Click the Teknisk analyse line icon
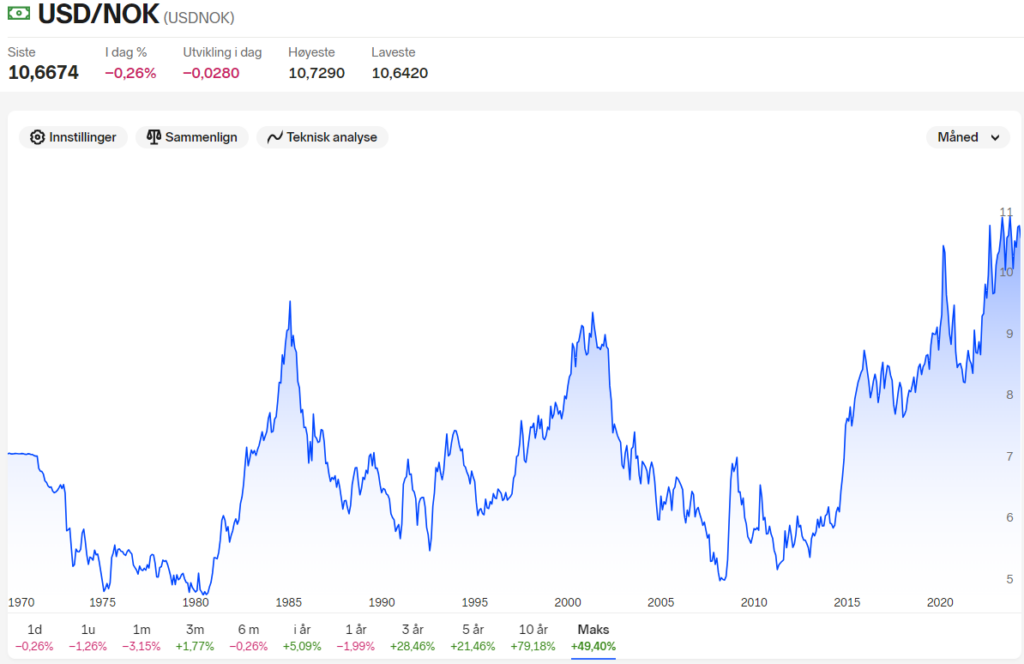Viewport: 1024px width, 664px height. [x=275, y=137]
